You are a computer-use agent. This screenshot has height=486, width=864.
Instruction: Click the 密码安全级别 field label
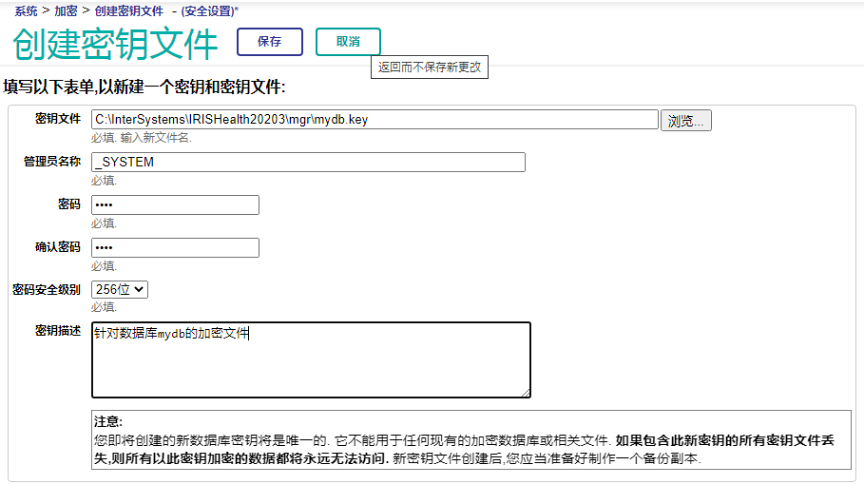(46, 289)
